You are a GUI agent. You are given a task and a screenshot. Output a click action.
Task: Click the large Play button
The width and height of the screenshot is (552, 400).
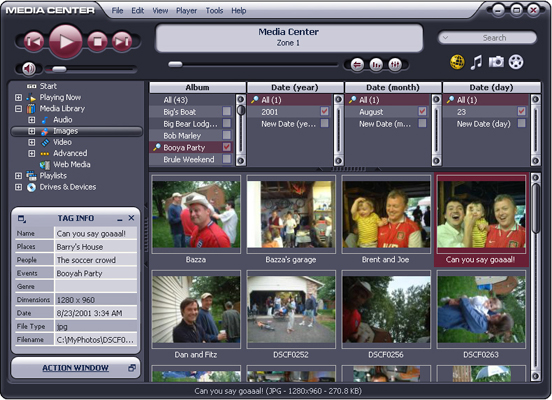pyautogui.click(x=66, y=41)
